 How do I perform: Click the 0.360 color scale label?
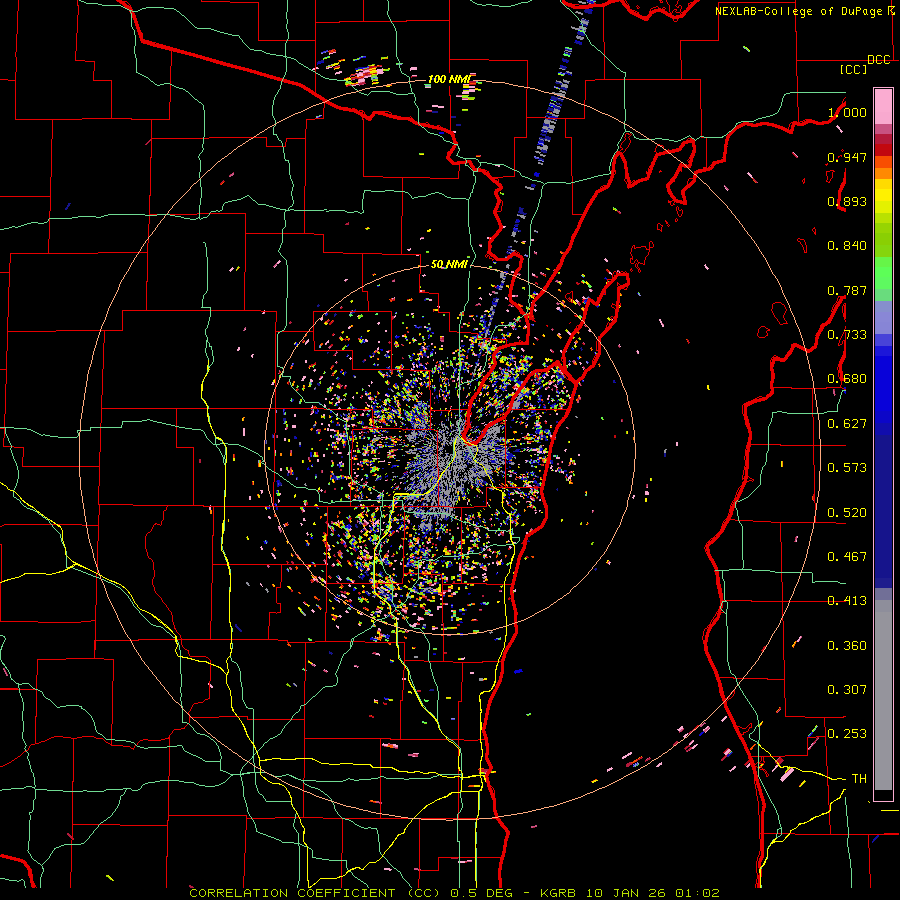[847, 645]
